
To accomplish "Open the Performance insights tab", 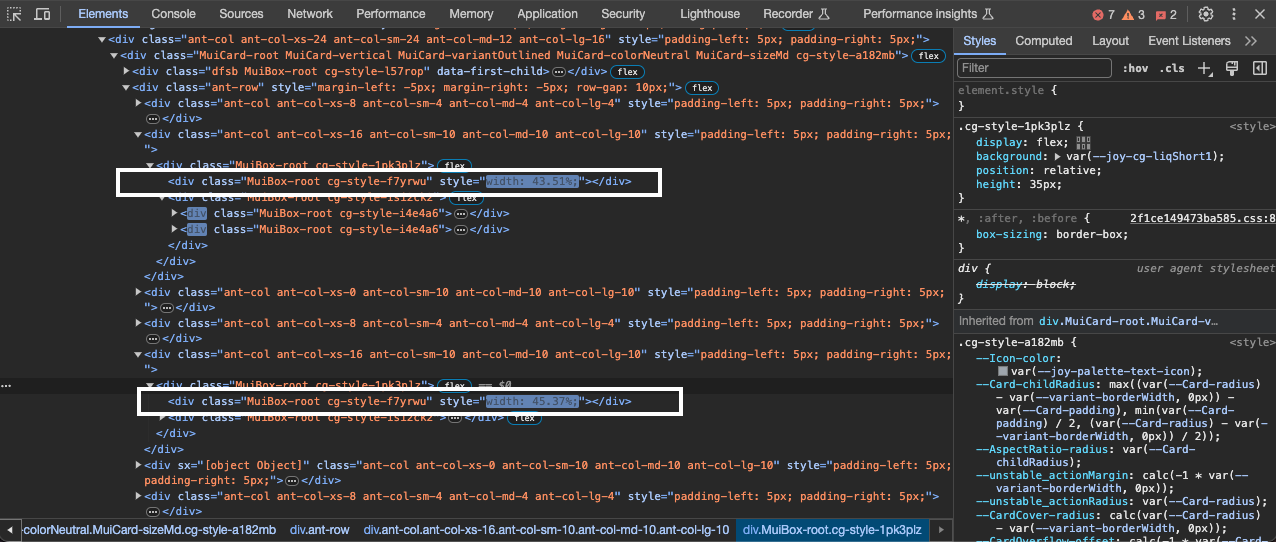I will (927, 14).
